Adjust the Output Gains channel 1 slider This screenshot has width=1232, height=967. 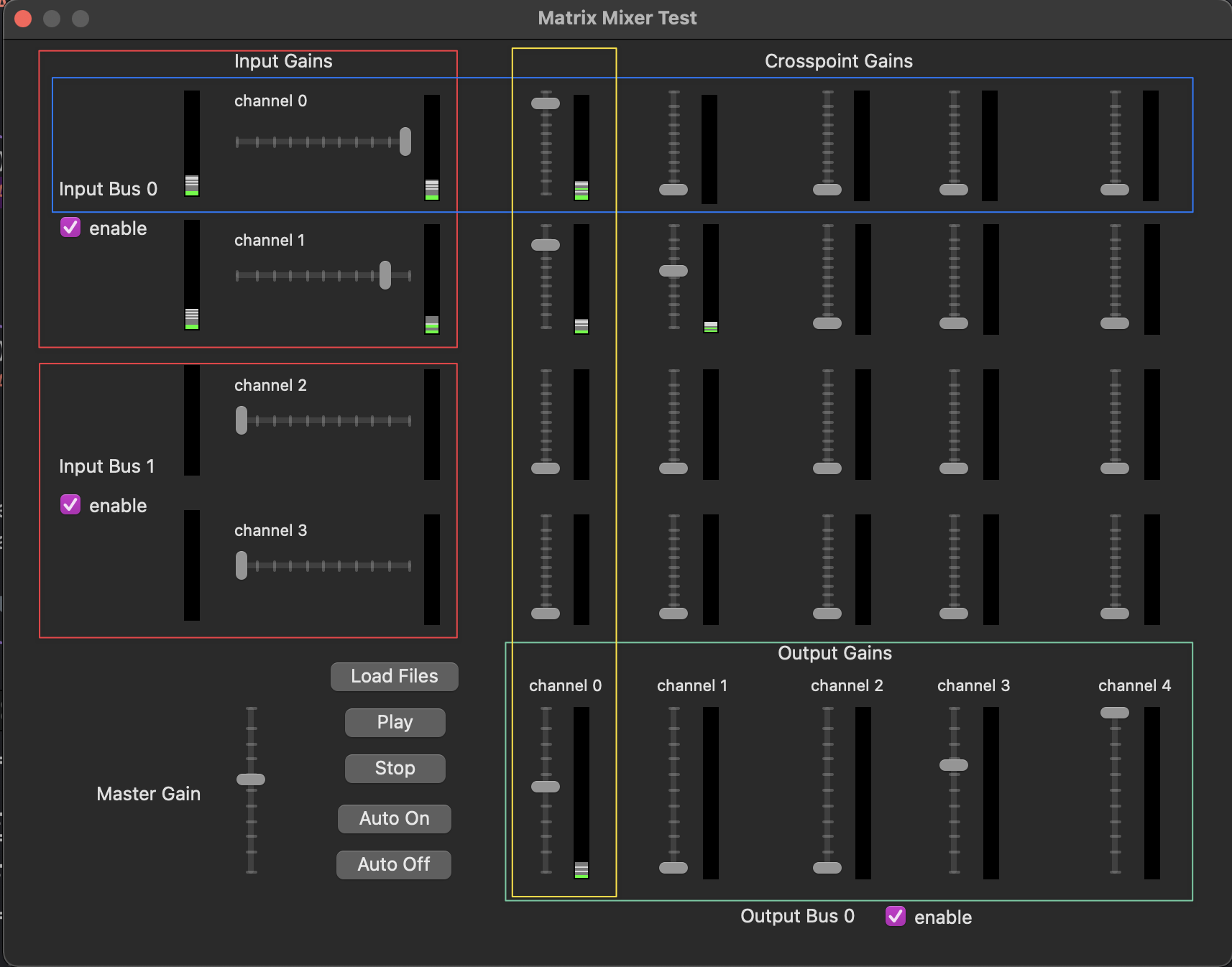(673, 869)
